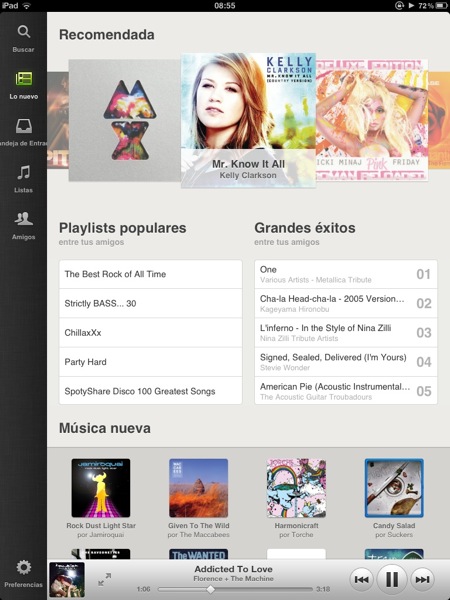This screenshot has width=450, height=600.
Task: Select the Lo nuevo sidebar icon
Action: (x=24, y=79)
